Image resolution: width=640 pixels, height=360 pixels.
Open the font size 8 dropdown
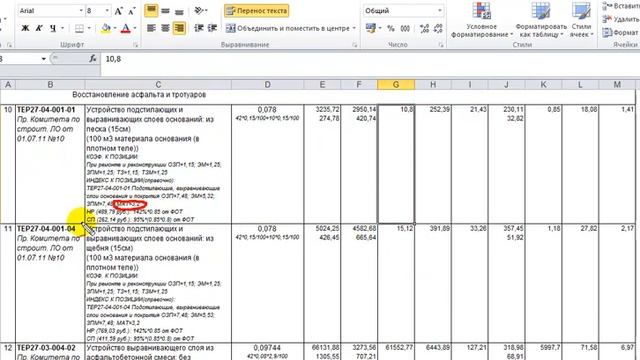(x=107, y=11)
